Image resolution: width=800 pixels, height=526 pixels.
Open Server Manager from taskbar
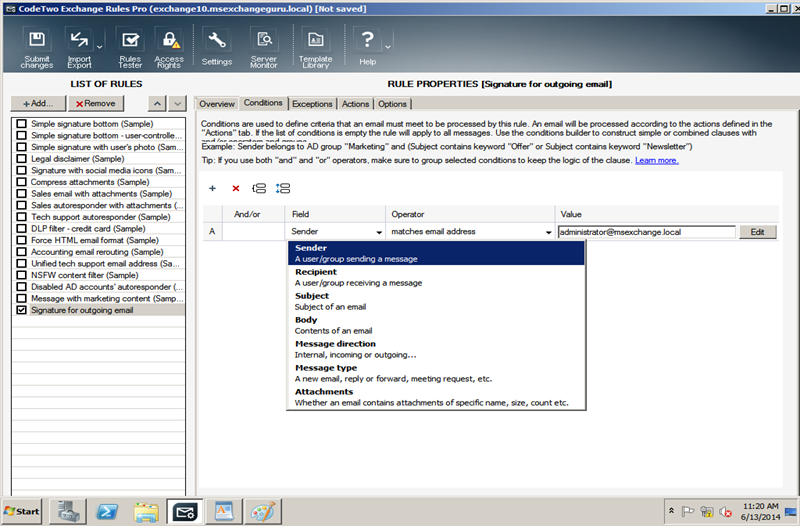point(67,511)
